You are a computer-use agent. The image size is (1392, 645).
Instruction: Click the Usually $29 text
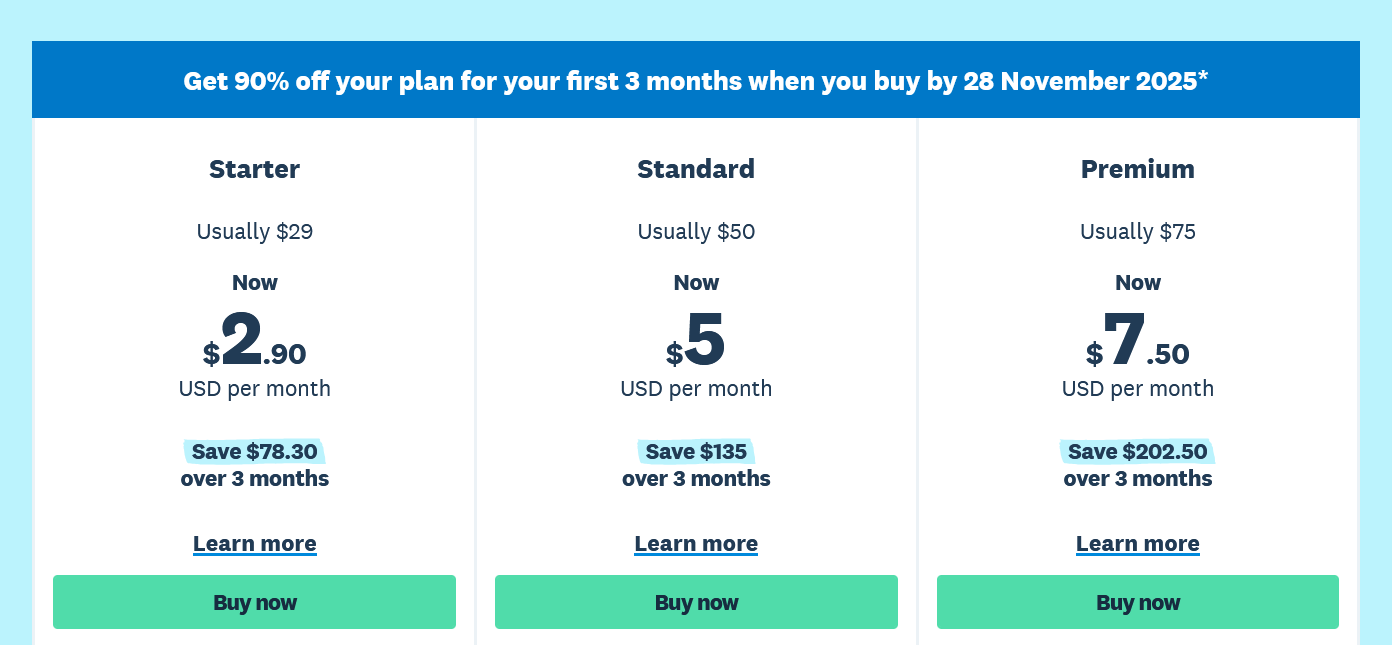coord(254,232)
